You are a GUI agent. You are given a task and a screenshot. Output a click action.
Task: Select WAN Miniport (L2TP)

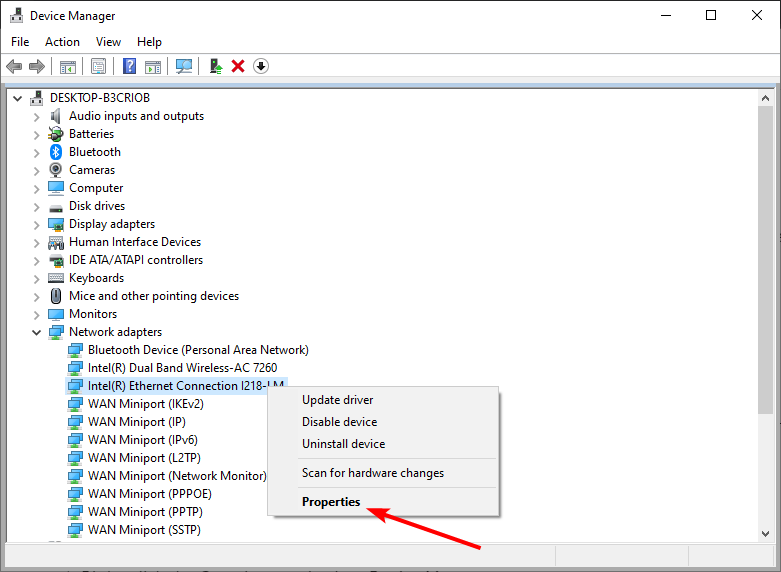pos(144,458)
